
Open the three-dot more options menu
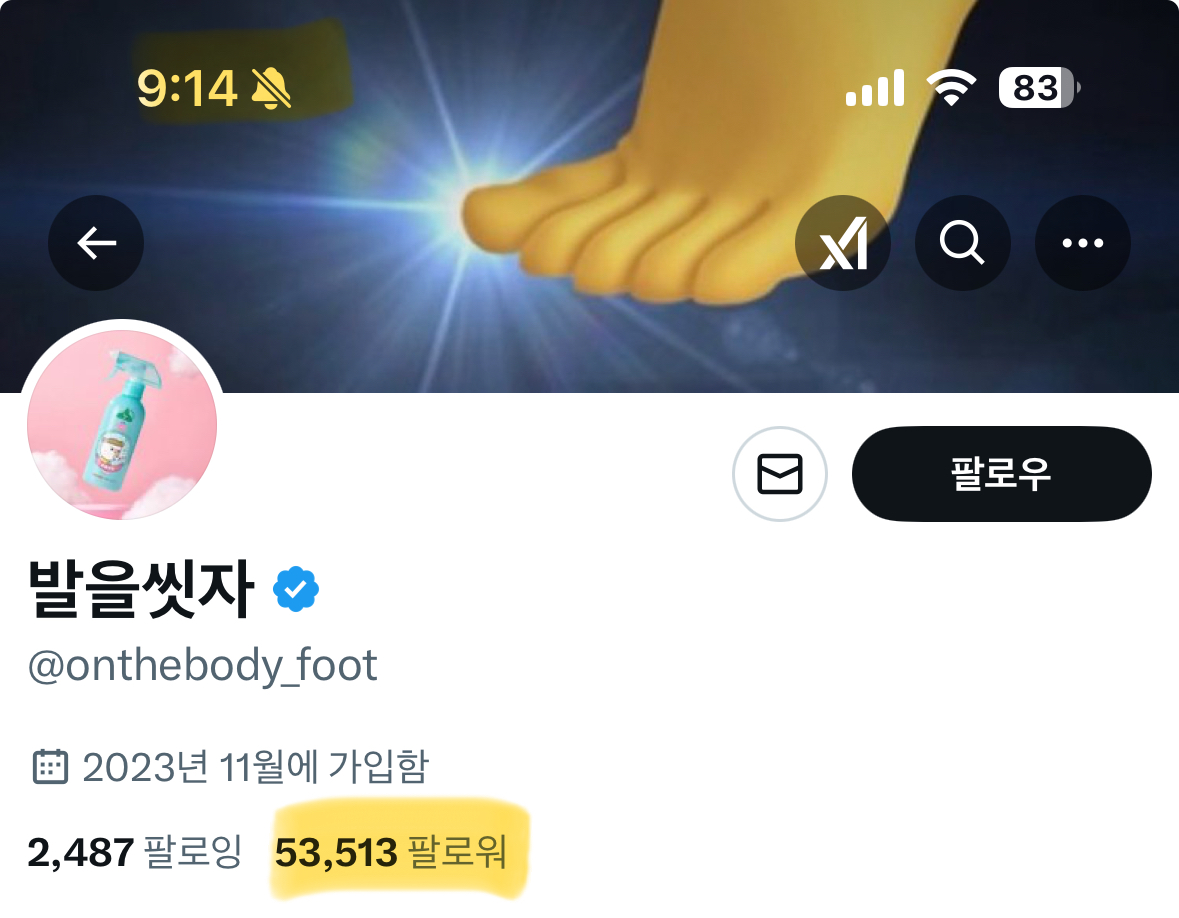(1083, 243)
